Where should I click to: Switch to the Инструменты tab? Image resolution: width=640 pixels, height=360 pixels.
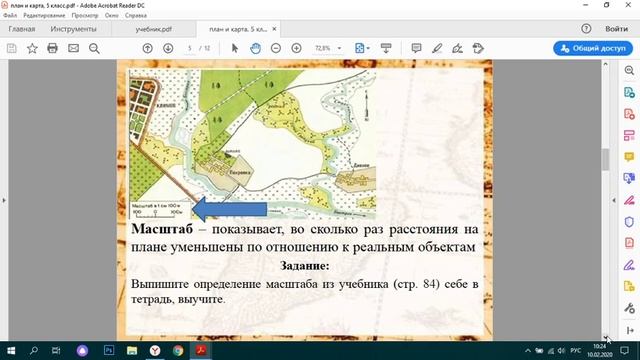pos(73,29)
